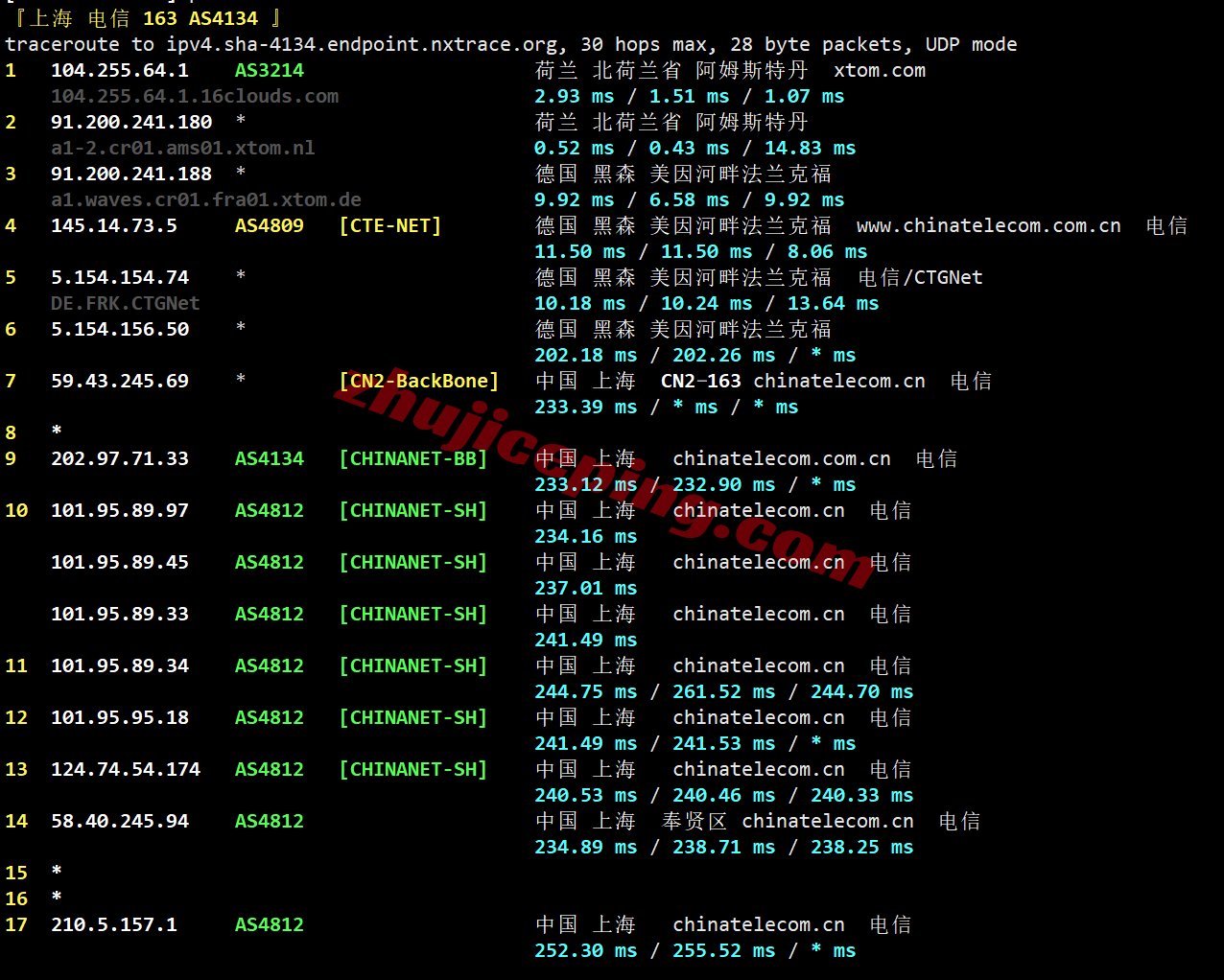
Task: Select latency value 252.30 ms
Action: click(586, 951)
